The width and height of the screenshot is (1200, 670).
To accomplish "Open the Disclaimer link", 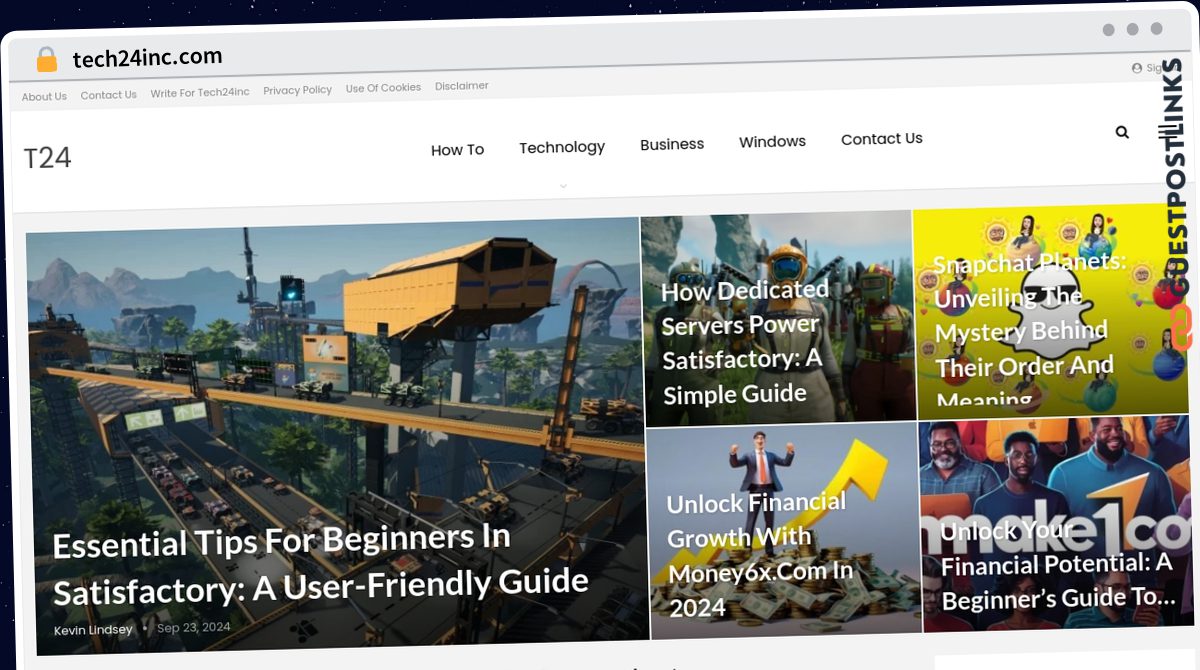I will pyautogui.click(x=462, y=86).
